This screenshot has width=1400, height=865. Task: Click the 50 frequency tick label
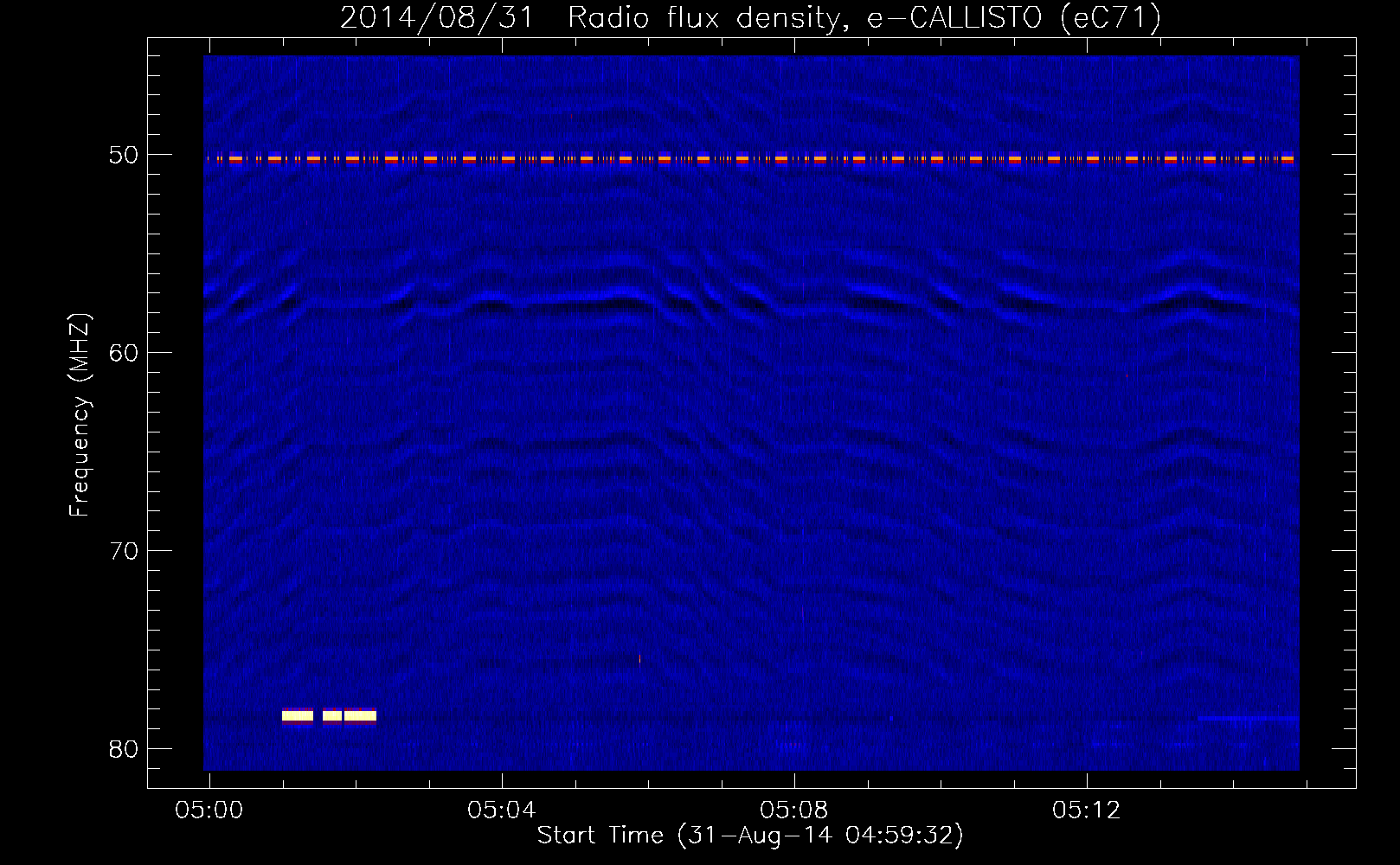[124, 155]
